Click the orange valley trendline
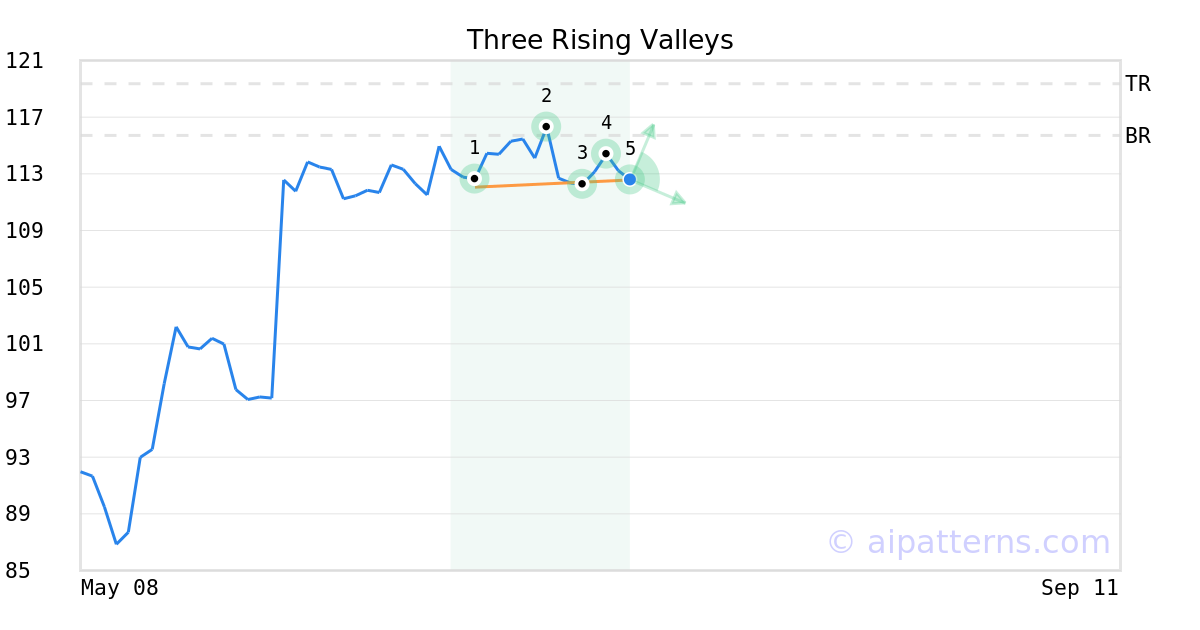The width and height of the screenshot is (1200, 630). coord(552,183)
